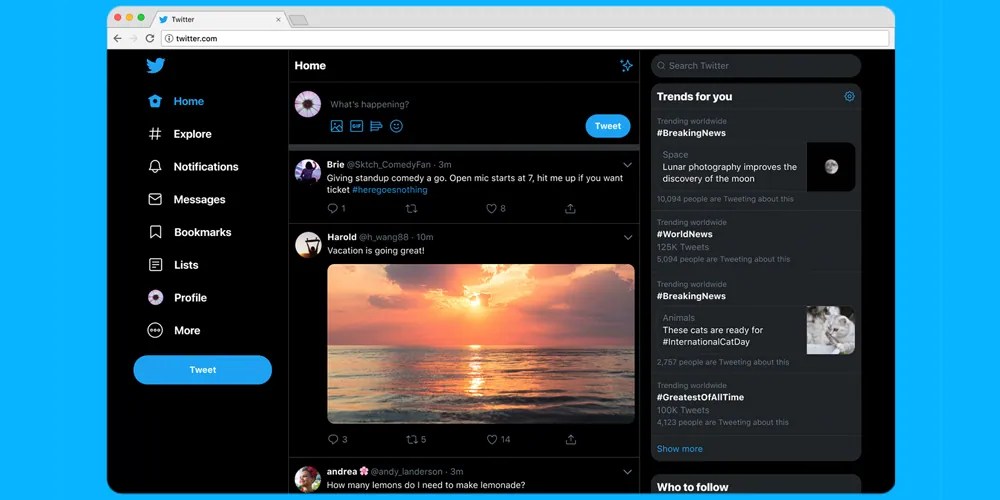The width and height of the screenshot is (1000, 500).
Task: Open Brie's profile name link
Action: [x=335, y=165]
